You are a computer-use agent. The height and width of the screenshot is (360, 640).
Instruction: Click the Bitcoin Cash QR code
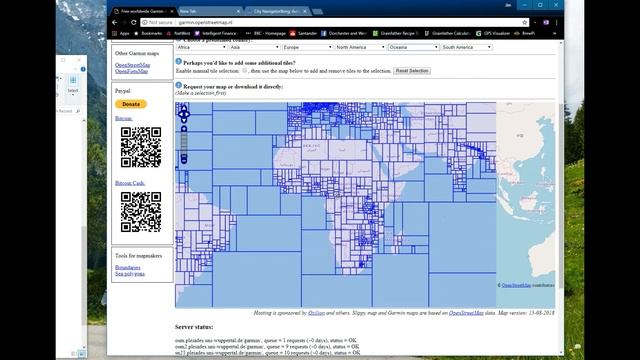(x=141, y=212)
